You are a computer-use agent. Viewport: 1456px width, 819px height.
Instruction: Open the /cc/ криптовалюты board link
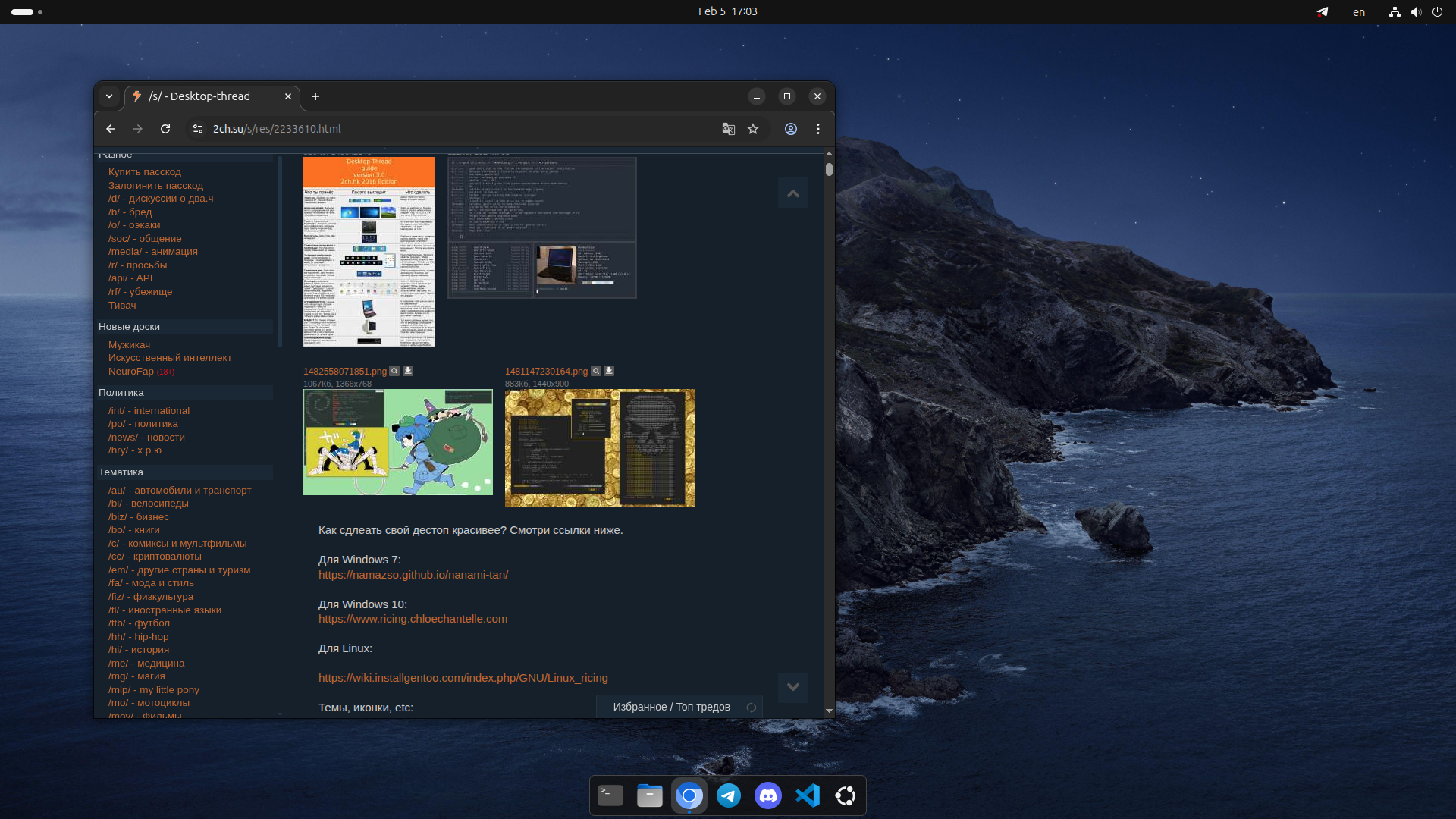[x=155, y=557]
